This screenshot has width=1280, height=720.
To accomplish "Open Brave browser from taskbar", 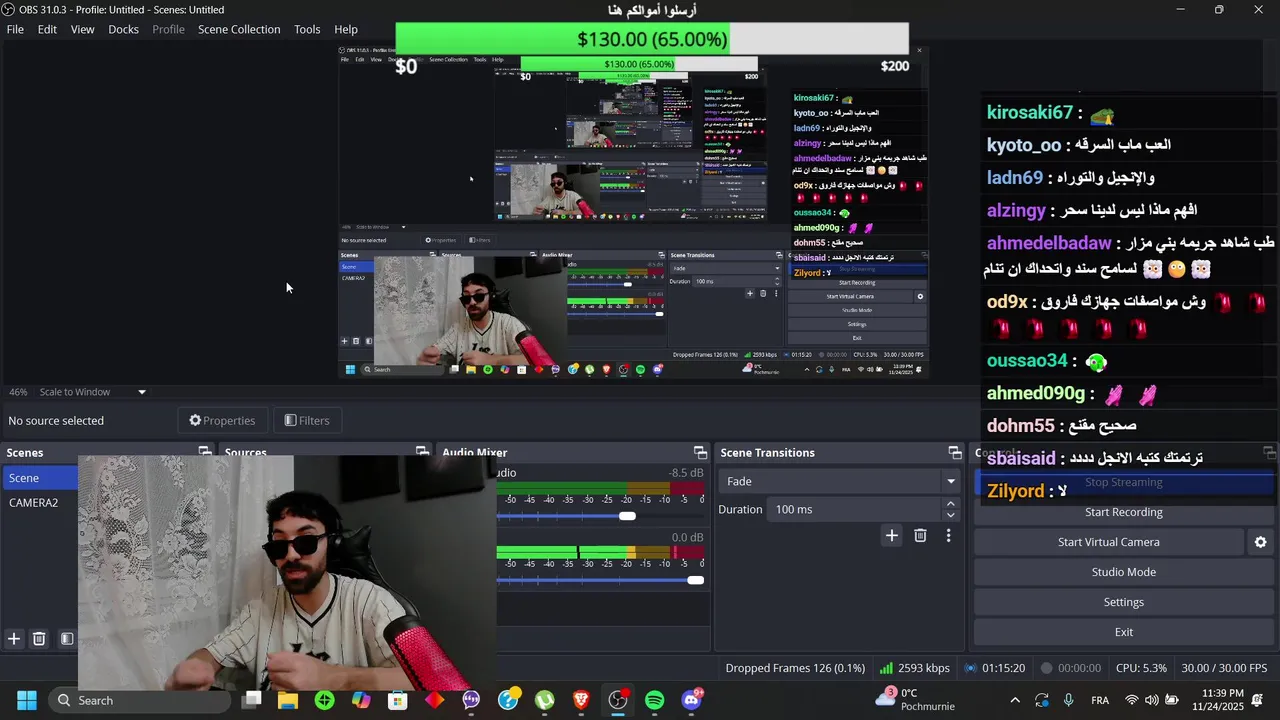I will 581,700.
